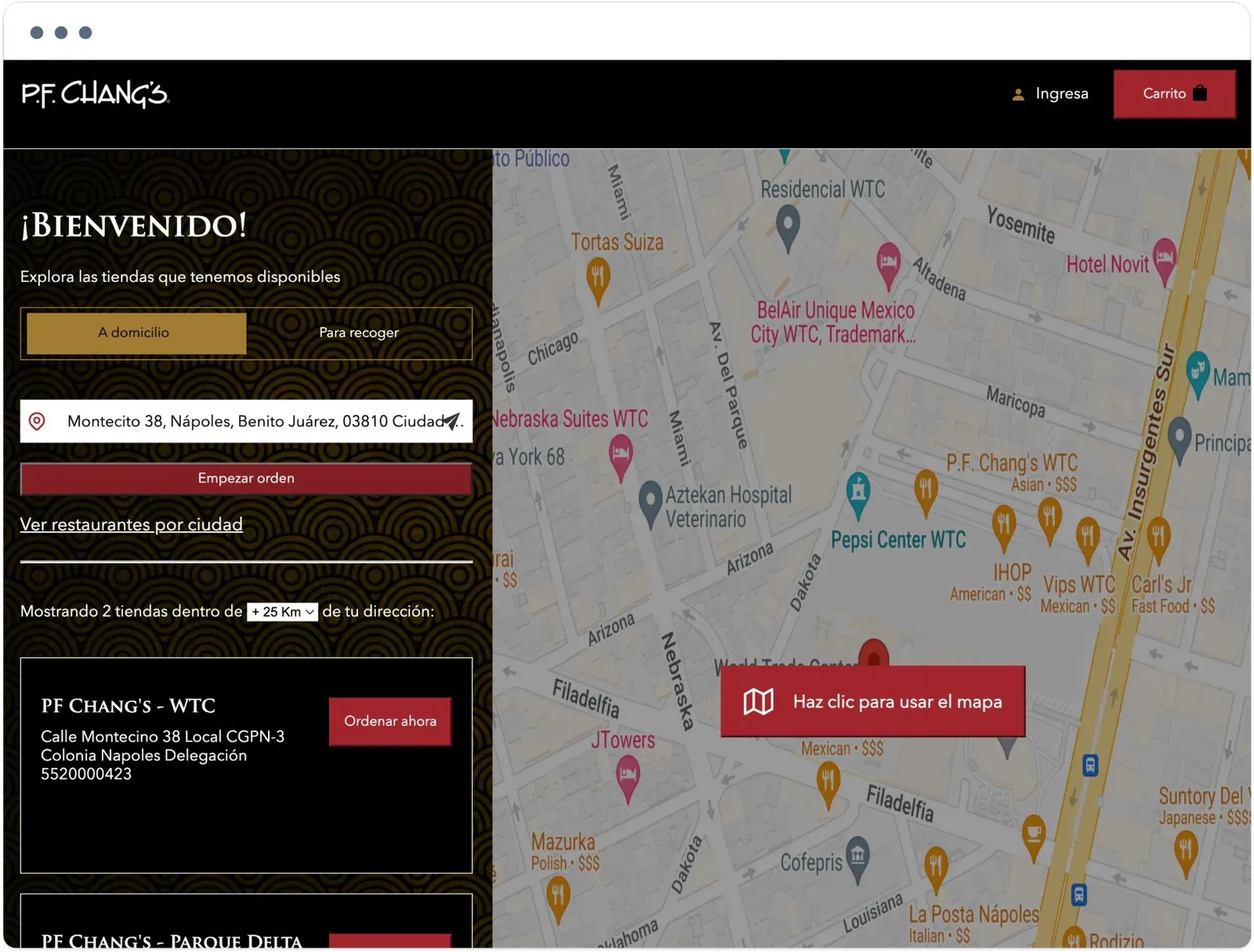1254x952 pixels.
Task: Click the address field with Montecito 38
Action: 246,422
